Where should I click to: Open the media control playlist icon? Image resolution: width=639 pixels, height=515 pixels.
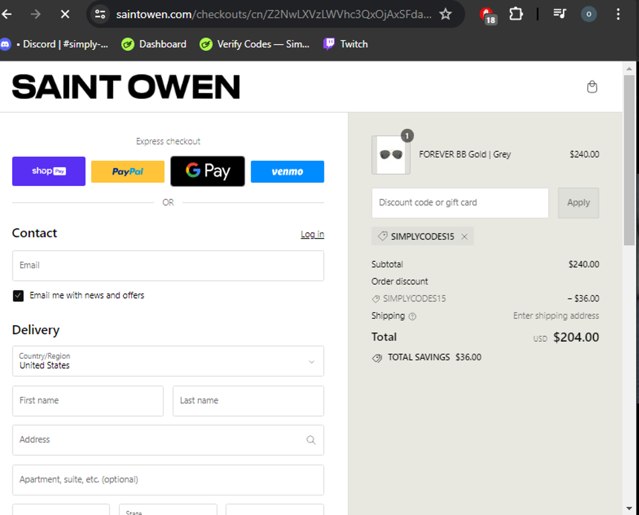560,14
